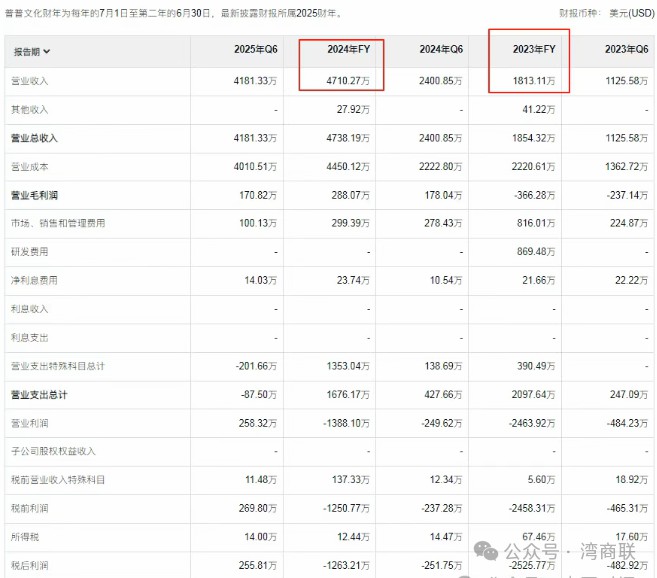
Task: Select the 2023年Q6 column header
Action: (627, 49)
